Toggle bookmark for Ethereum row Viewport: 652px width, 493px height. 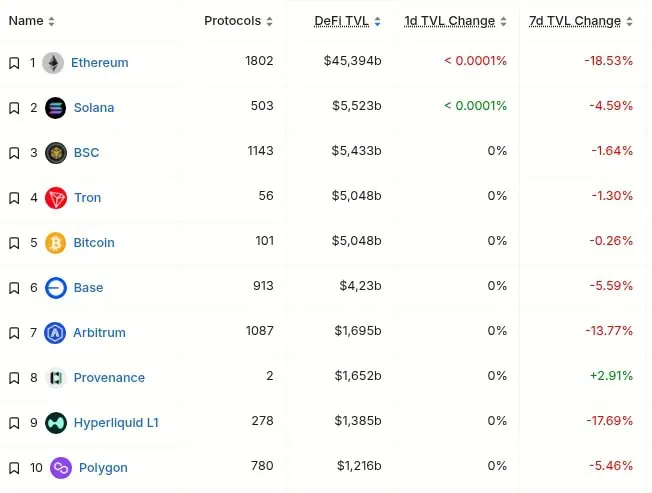click(x=14, y=63)
